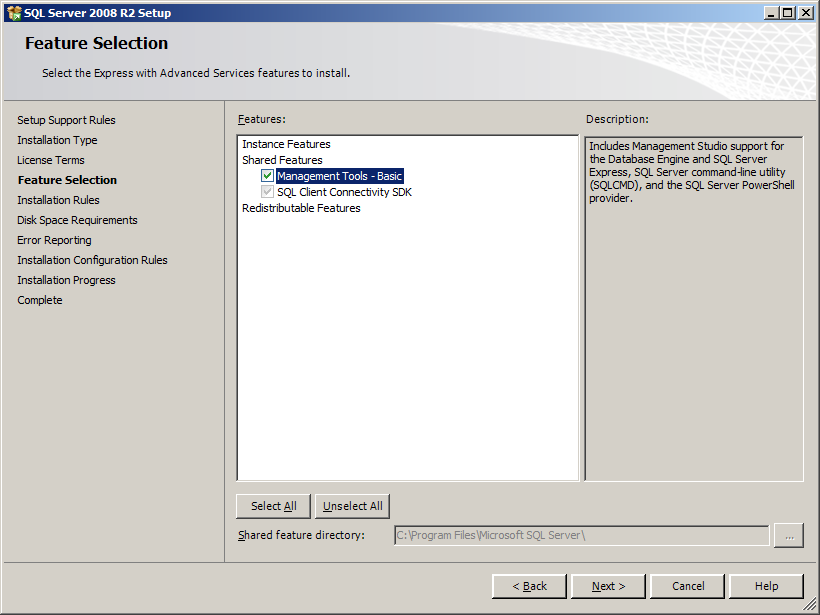Viewport: 820px width, 615px height.
Task: Click the Features: label
Action: (261, 119)
